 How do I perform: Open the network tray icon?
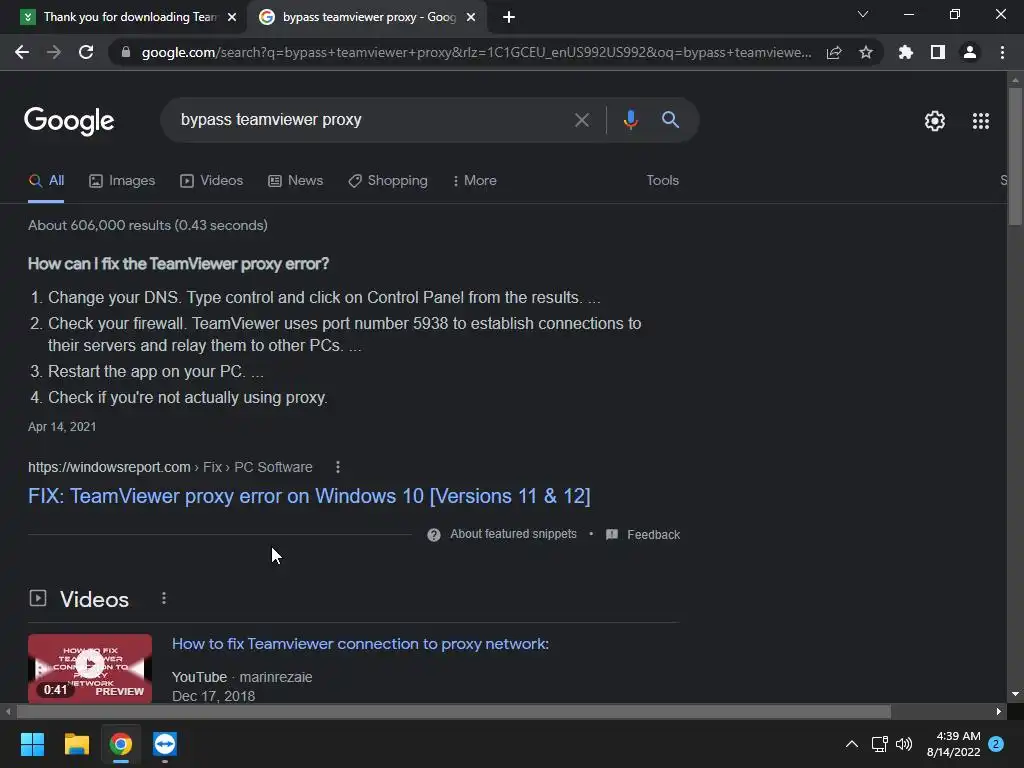click(879, 744)
